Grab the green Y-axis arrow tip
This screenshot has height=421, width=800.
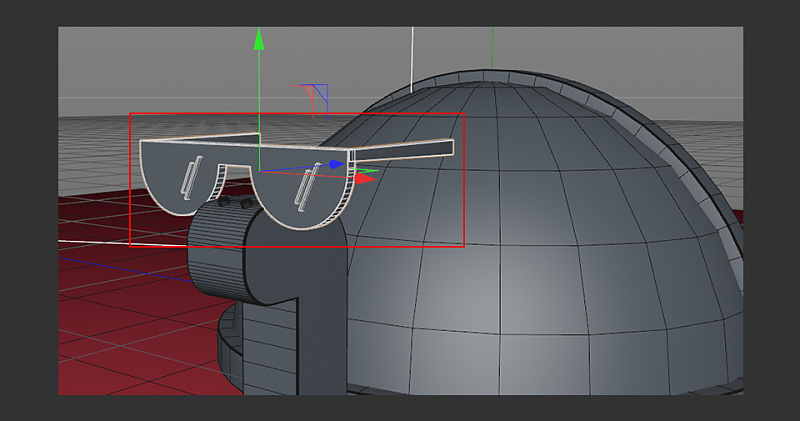point(259,41)
